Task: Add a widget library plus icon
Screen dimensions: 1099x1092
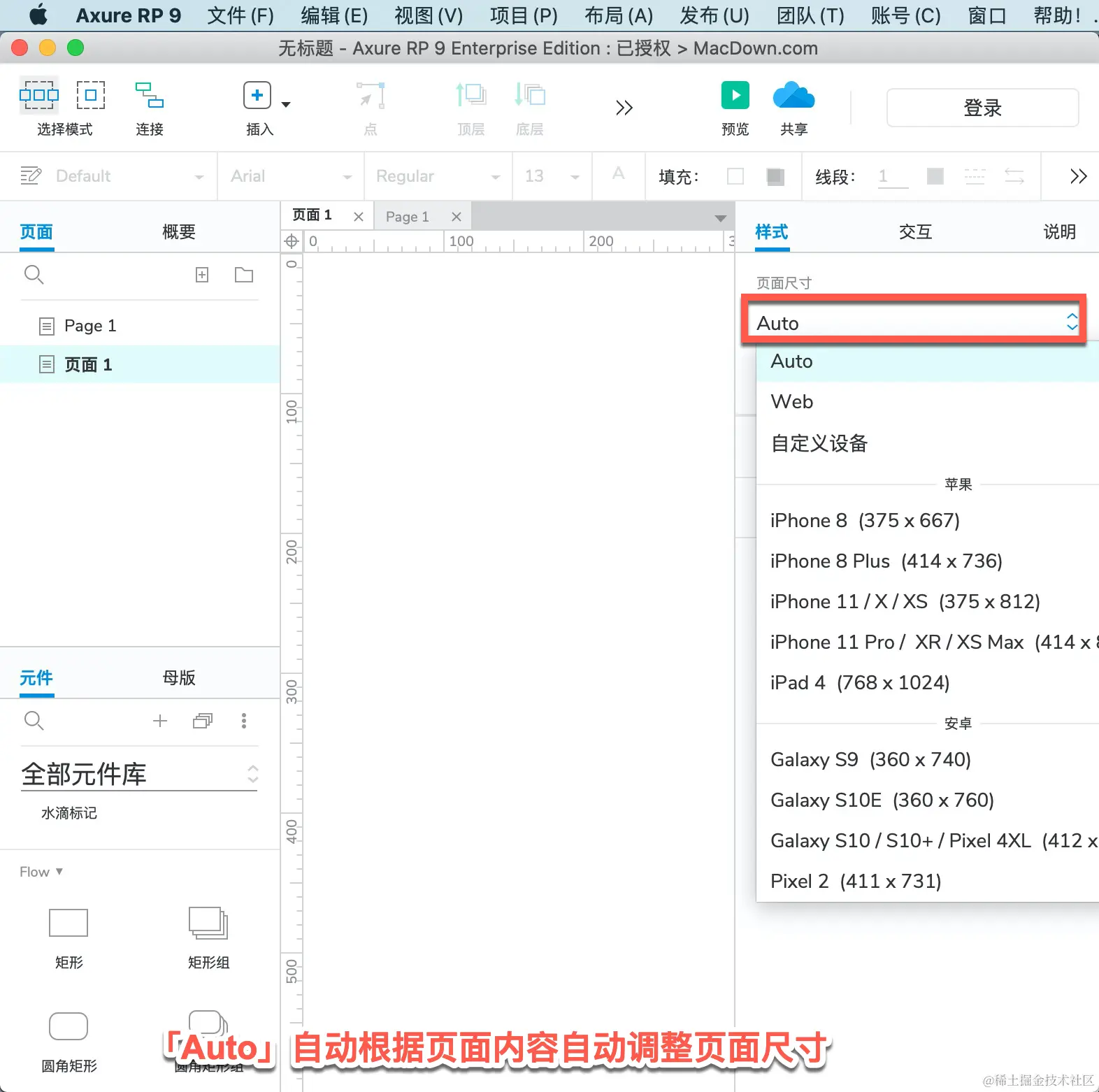Action: pos(160,721)
